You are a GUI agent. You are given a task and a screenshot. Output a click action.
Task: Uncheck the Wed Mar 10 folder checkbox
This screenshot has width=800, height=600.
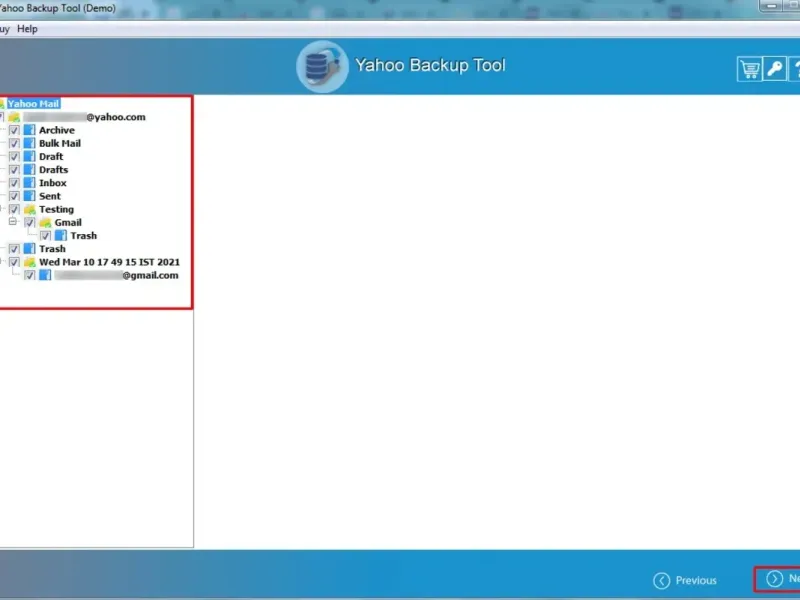click(14, 262)
